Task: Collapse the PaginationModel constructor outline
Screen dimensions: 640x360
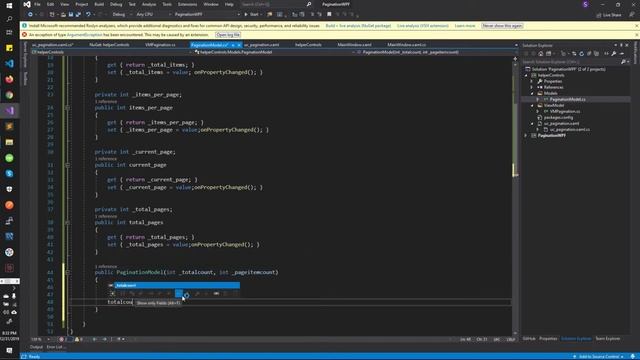Action: pyautogui.click(x=67, y=272)
